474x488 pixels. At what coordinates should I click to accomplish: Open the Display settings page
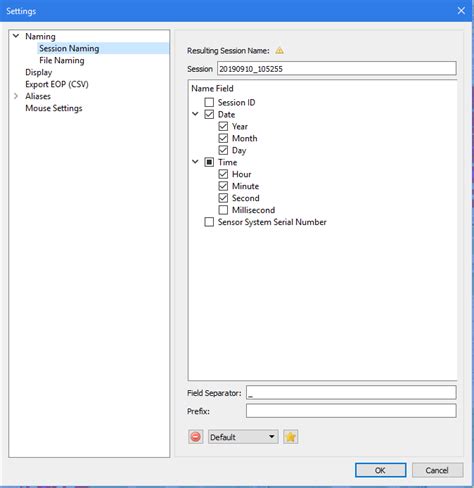point(39,72)
